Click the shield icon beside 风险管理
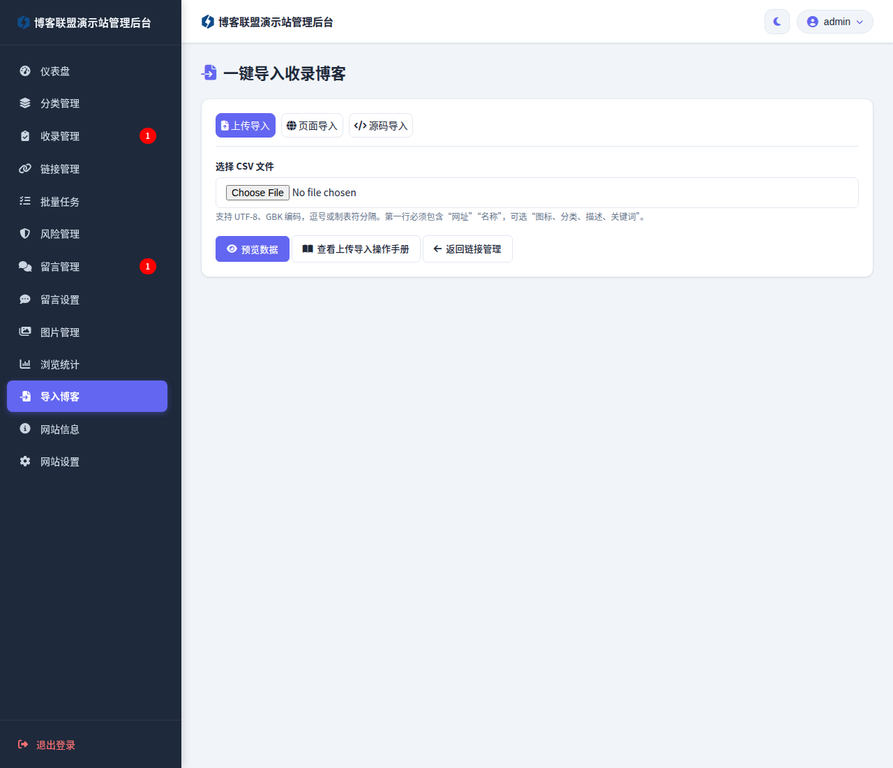This screenshot has width=893, height=768. [25, 233]
